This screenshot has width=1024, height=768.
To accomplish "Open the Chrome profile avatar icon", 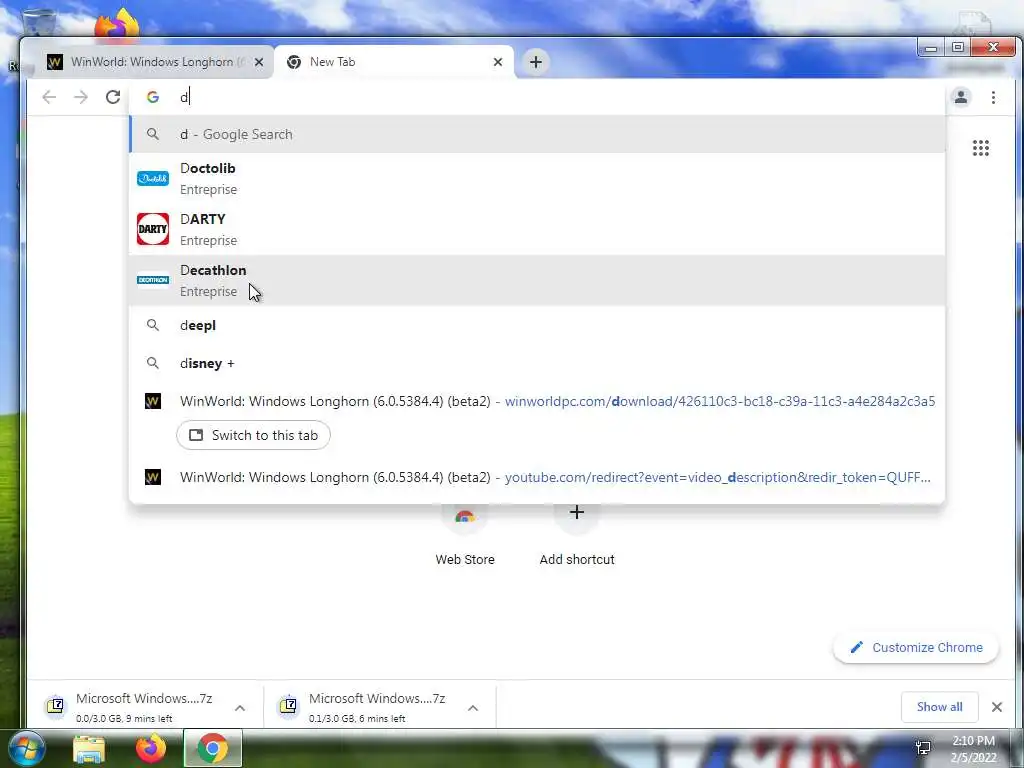I will click(x=961, y=97).
